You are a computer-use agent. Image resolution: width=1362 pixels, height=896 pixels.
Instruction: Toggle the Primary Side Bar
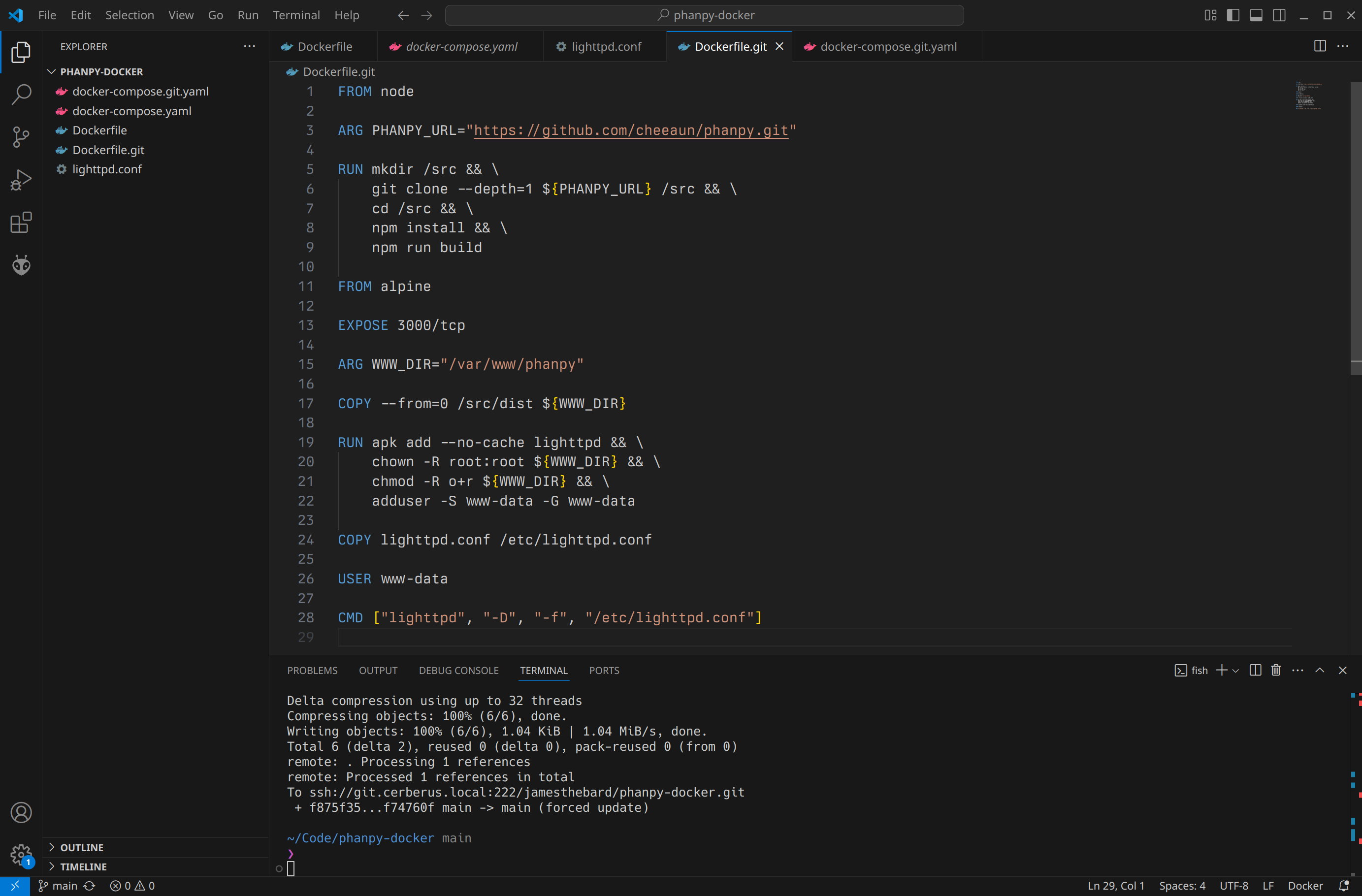(x=1233, y=15)
